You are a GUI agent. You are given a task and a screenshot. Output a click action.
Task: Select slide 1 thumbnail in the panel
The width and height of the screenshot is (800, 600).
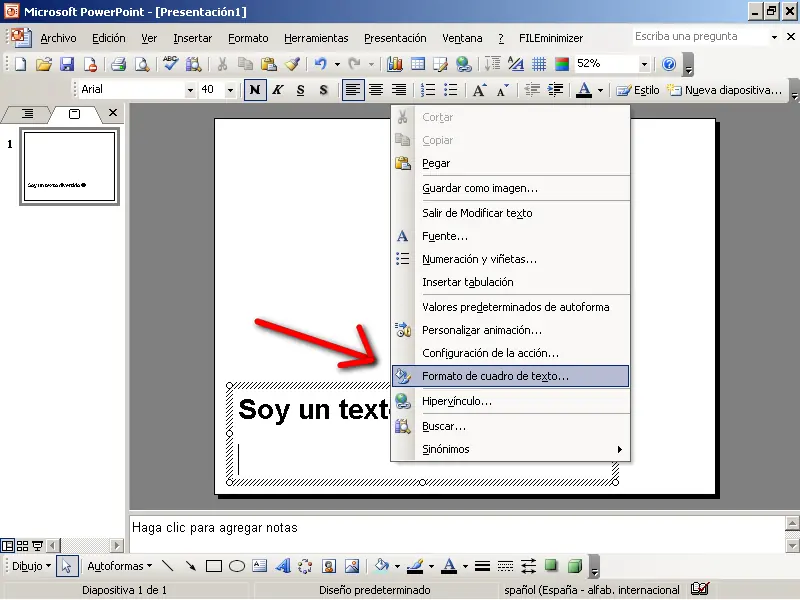[x=69, y=167]
